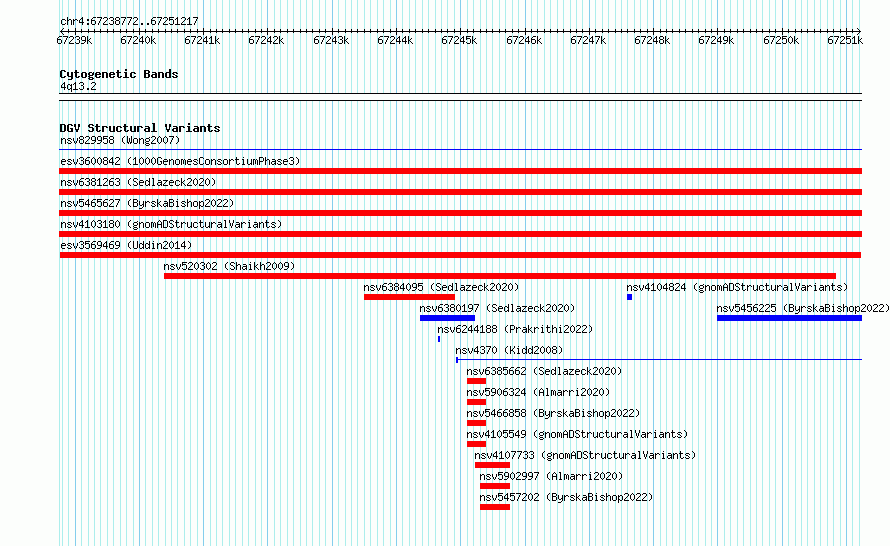890x546 pixels.
Task: Select the esv3569469 red variant bar
Action: point(460,255)
